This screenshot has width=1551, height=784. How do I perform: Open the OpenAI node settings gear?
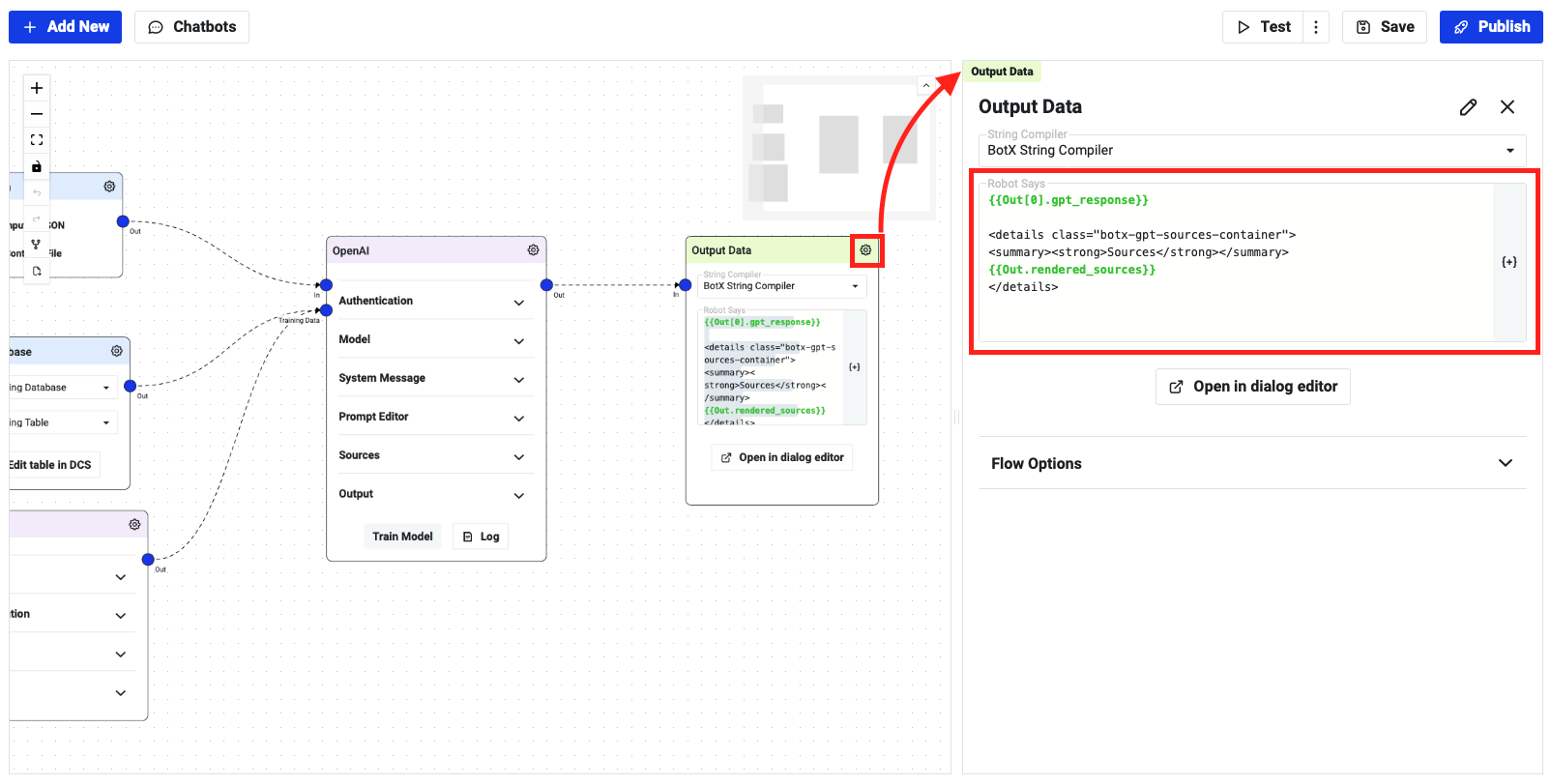coord(533,250)
